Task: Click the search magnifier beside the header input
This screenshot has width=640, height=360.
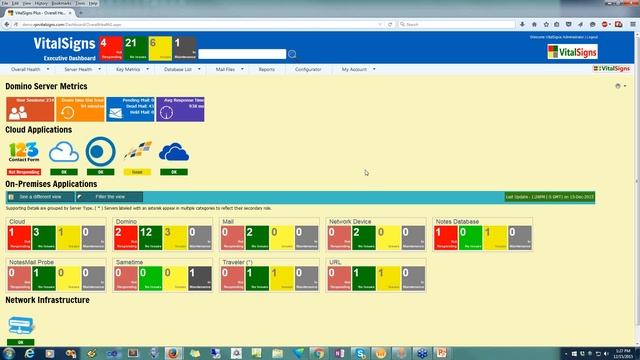Action: (292, 54)
